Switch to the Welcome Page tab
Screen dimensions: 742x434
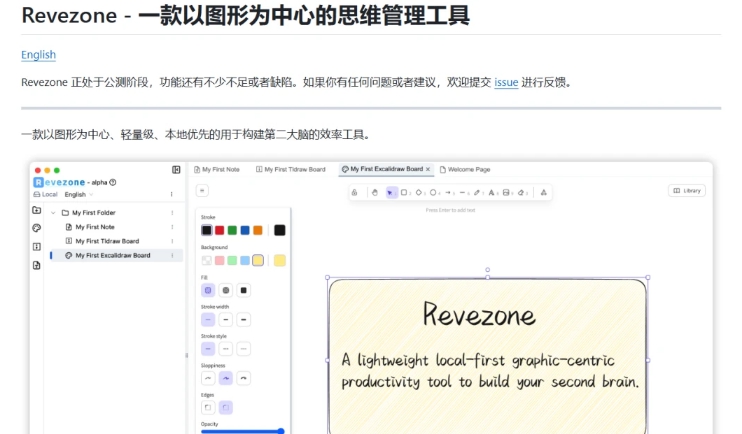(465, 169)
